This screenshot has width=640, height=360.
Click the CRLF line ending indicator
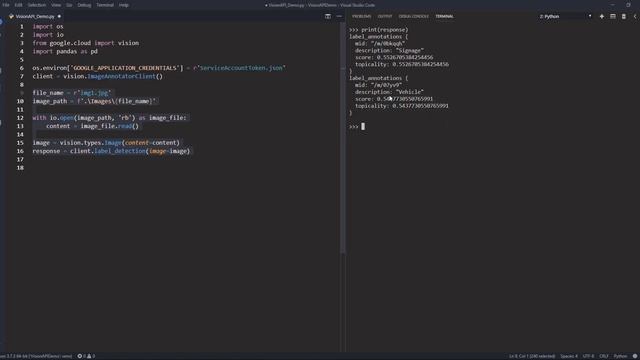[604, 356]
